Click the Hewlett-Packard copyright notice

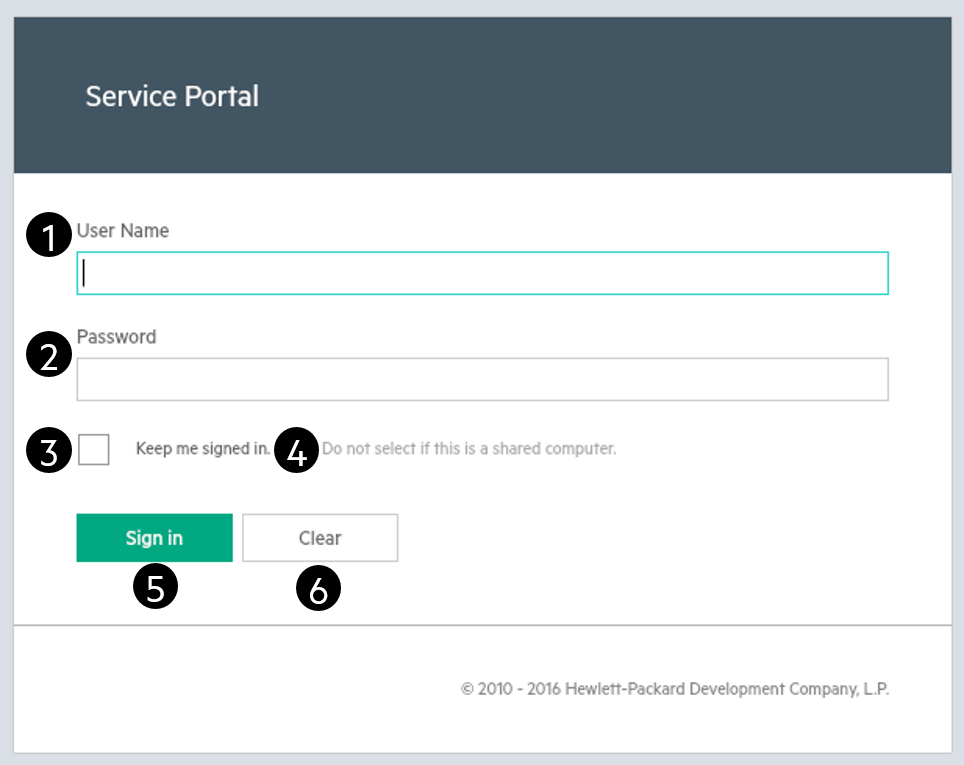[675, 689]
